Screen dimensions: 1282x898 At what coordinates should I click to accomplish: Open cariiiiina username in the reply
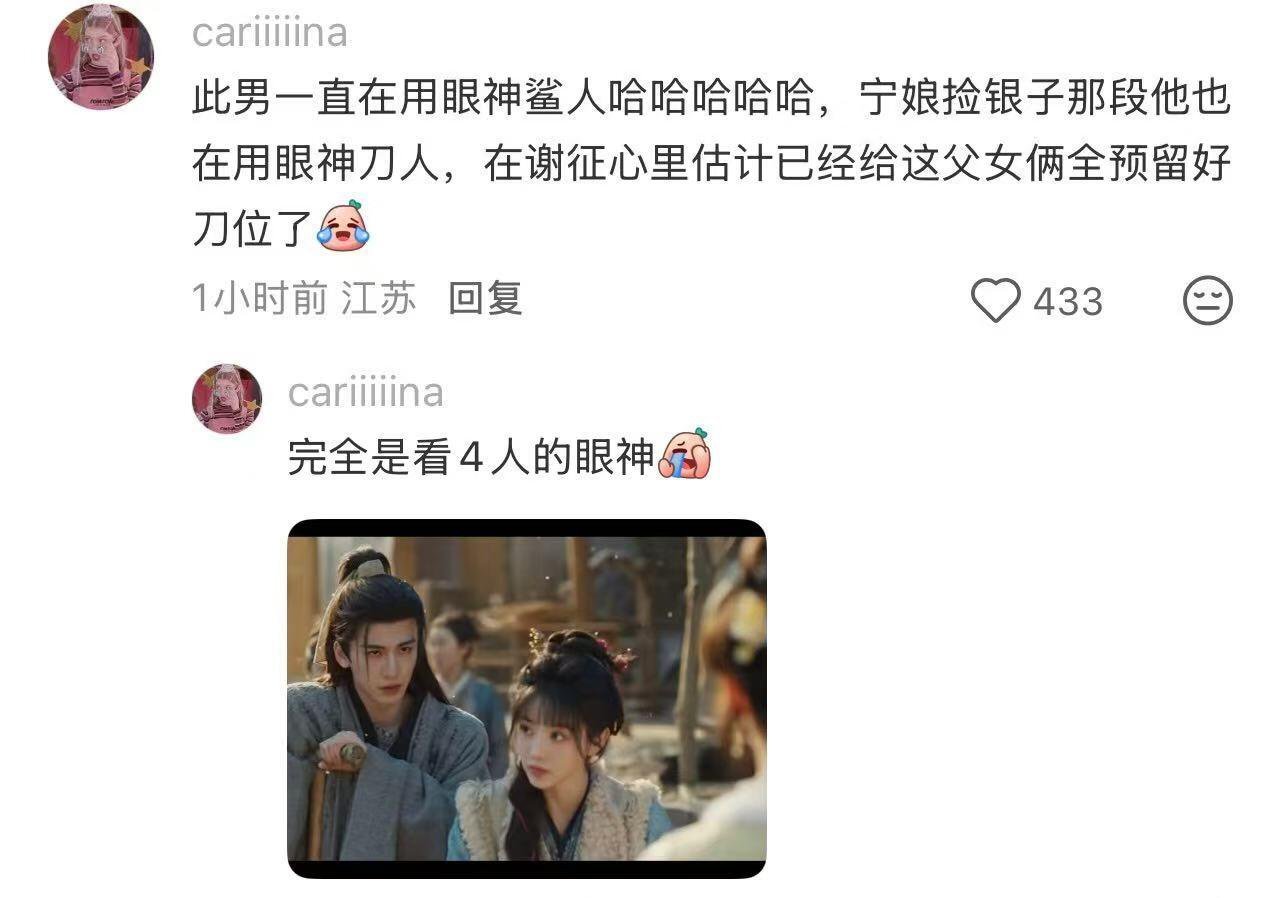(366, 393)
